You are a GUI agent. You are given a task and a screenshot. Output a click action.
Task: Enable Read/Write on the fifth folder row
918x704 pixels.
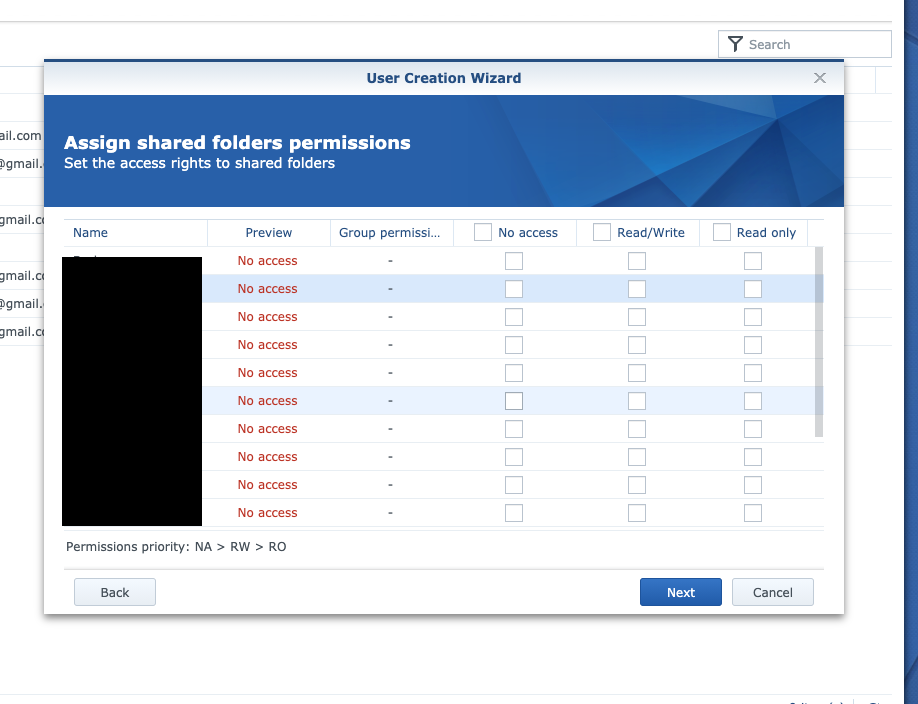(637, 373)
